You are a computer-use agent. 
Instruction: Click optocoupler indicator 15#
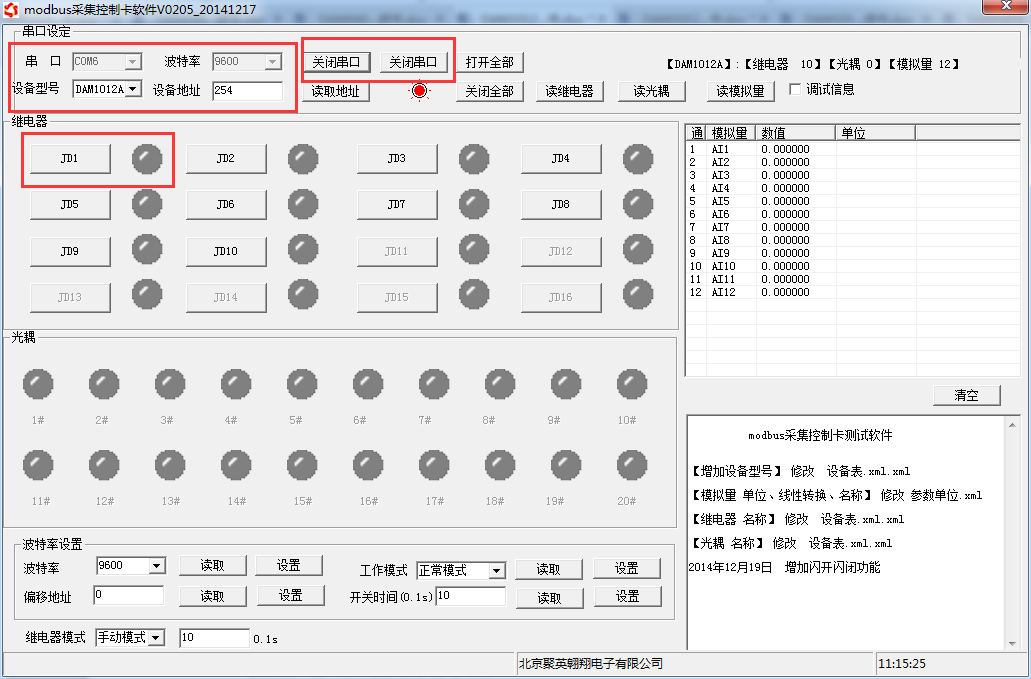point(302,465)
